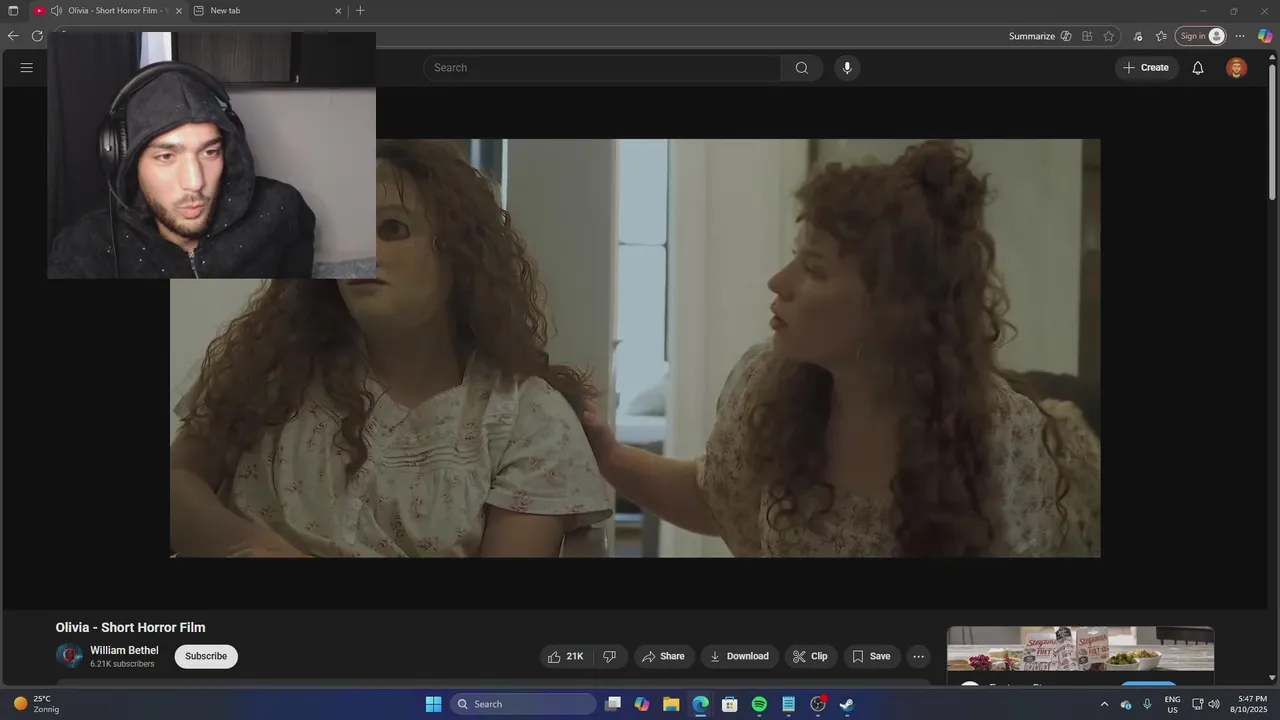Open Notepad from the taskbar

pyautogui.click(x=788, y=704)
